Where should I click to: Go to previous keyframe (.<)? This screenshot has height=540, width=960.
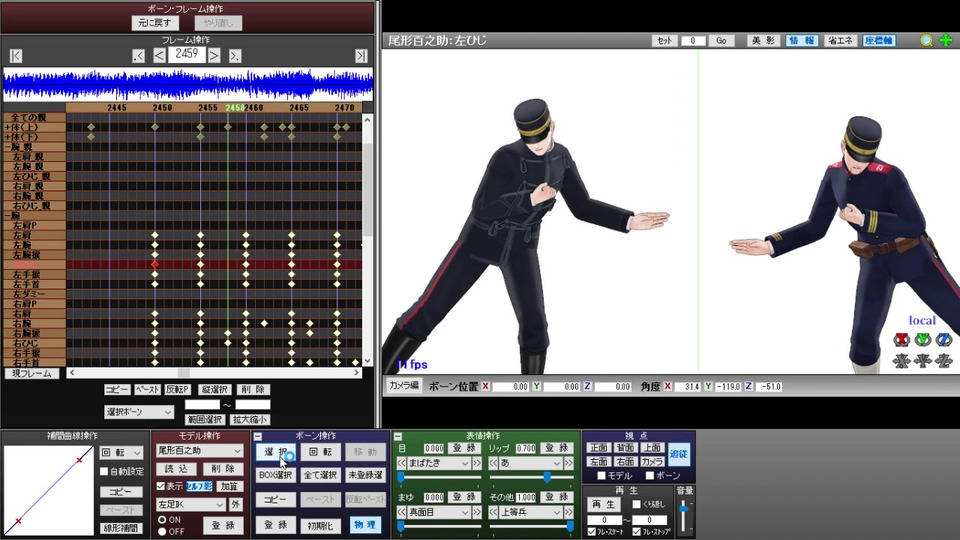pyautogui.click(x=139, y=56)
